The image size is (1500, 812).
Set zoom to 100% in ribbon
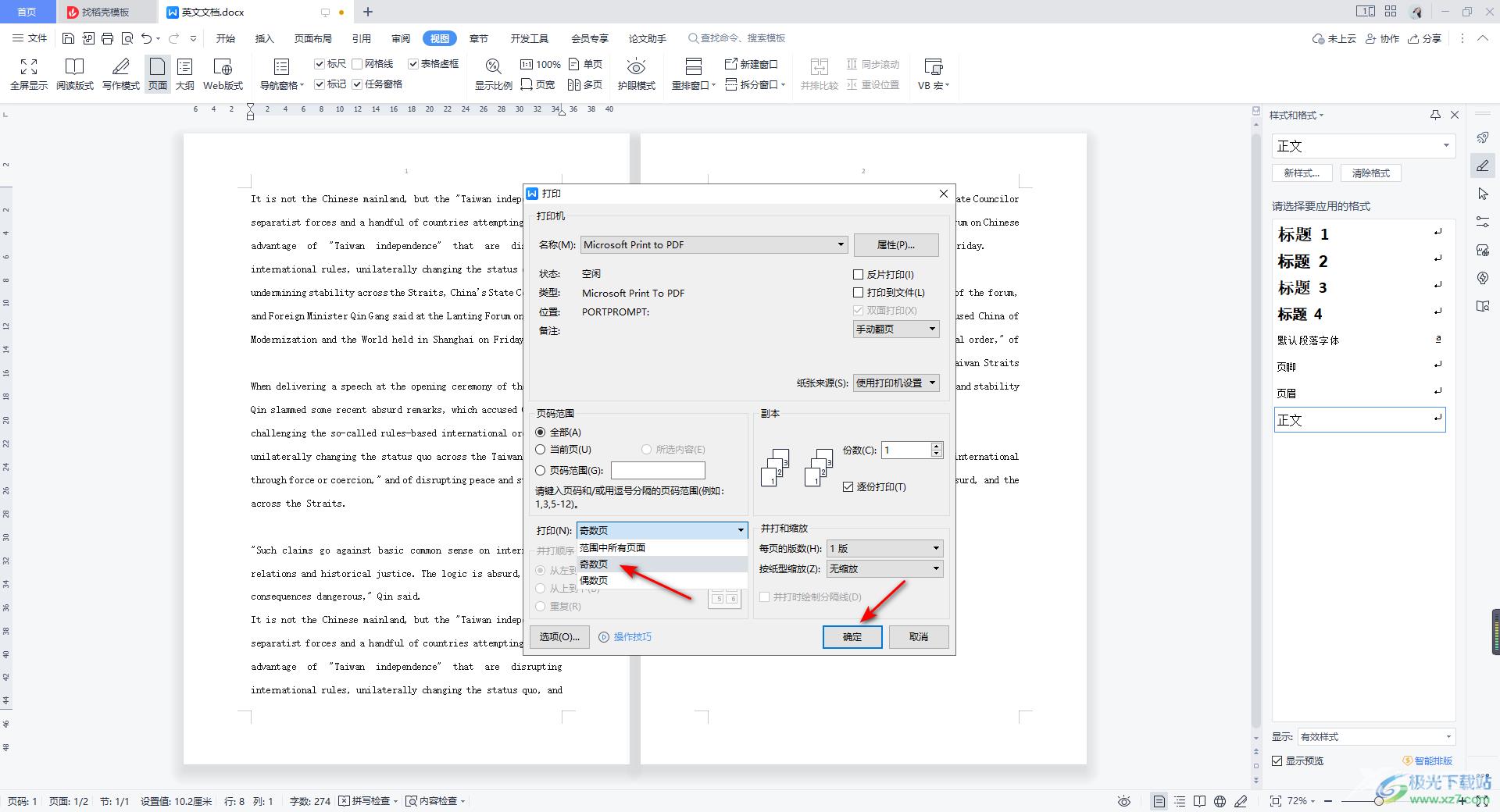(x=541, y=64)
